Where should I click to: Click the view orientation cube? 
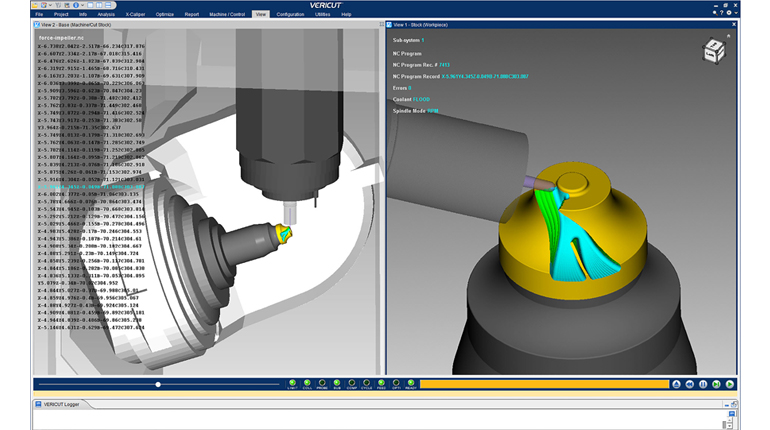(712, 51)
